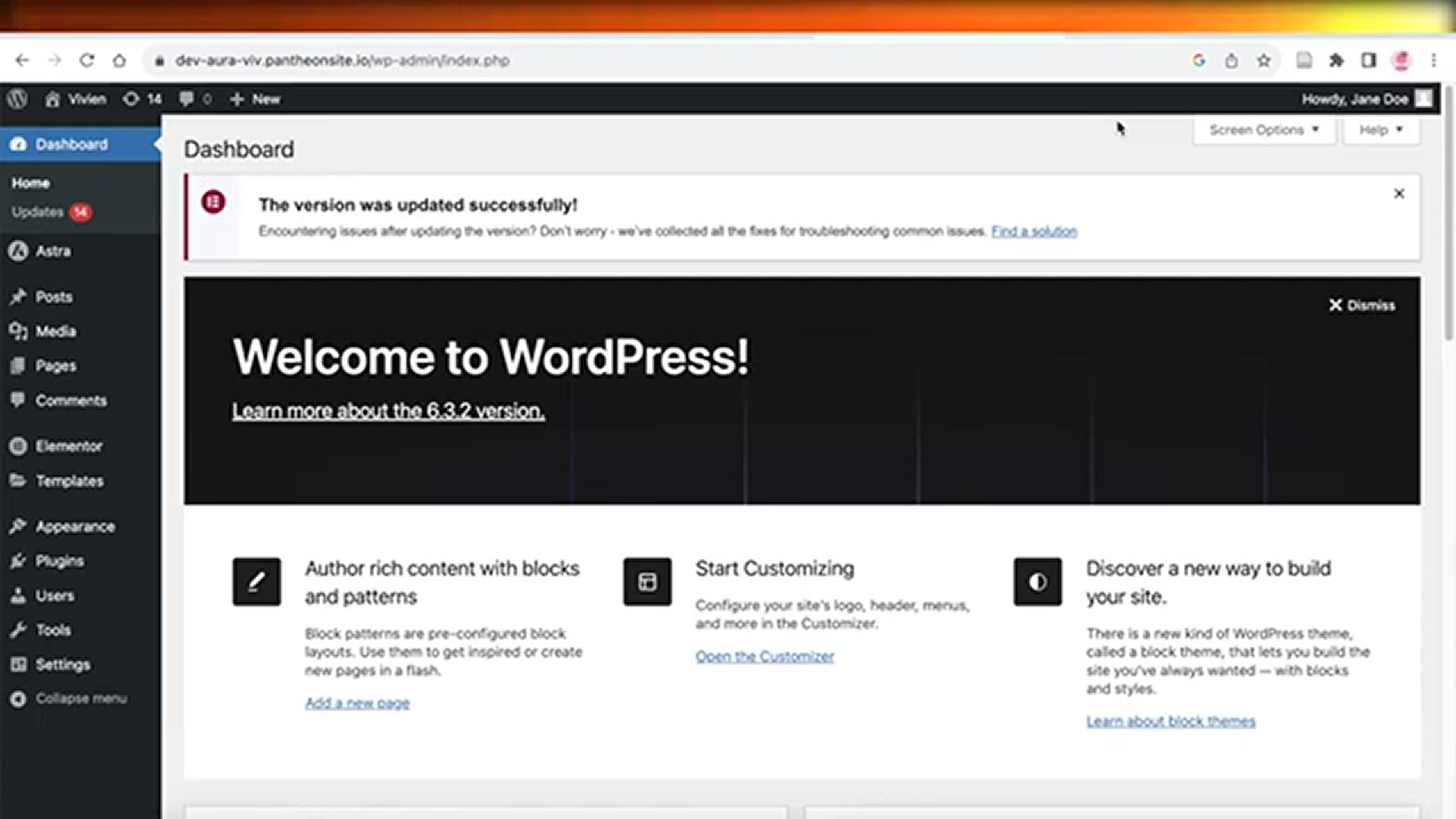Image resolution: width=1456 pixels, height=819 pixels.
Task: Expand the Screen Options dropdown
Action: (1263, 130)
